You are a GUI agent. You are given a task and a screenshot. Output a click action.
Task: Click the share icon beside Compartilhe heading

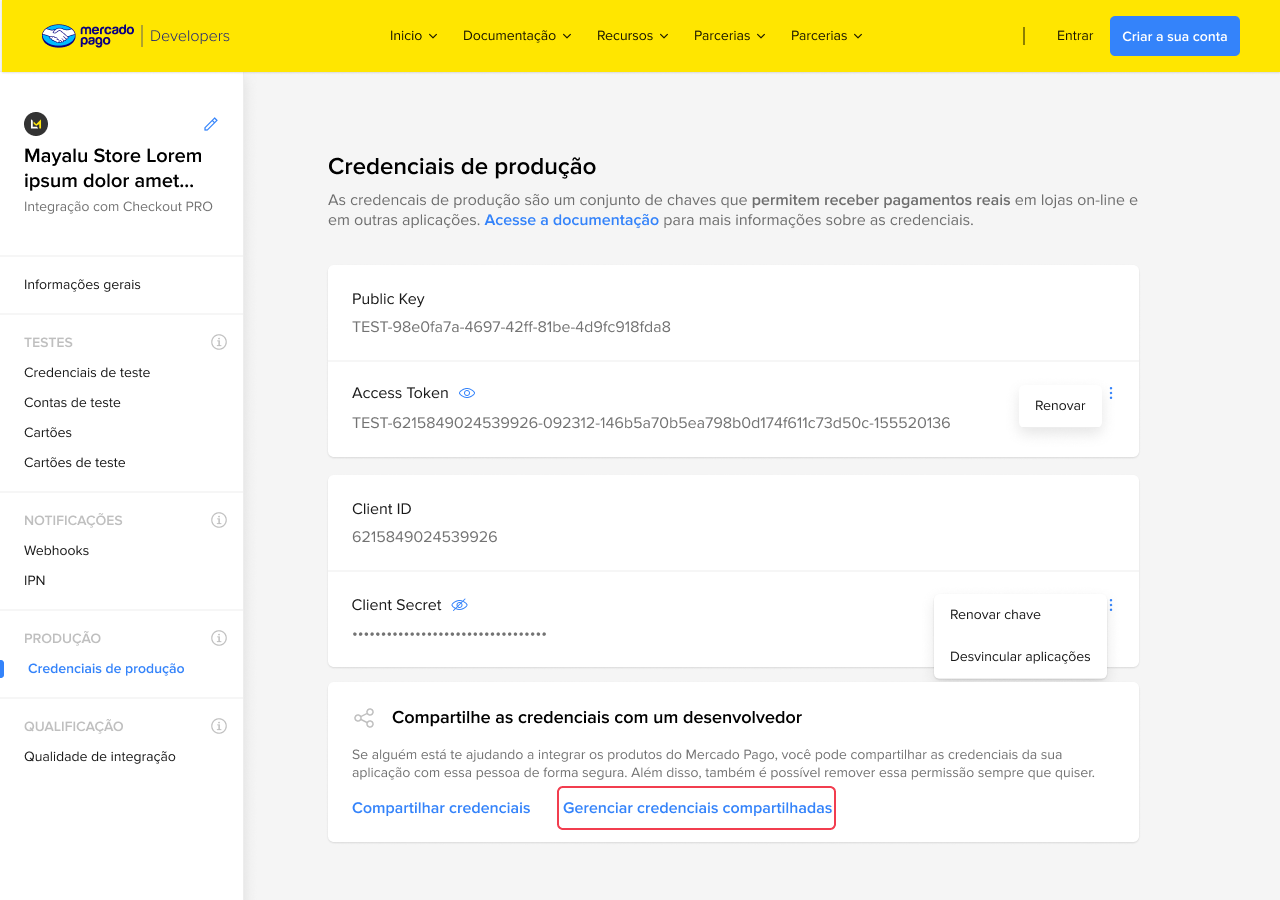[364, 718]
